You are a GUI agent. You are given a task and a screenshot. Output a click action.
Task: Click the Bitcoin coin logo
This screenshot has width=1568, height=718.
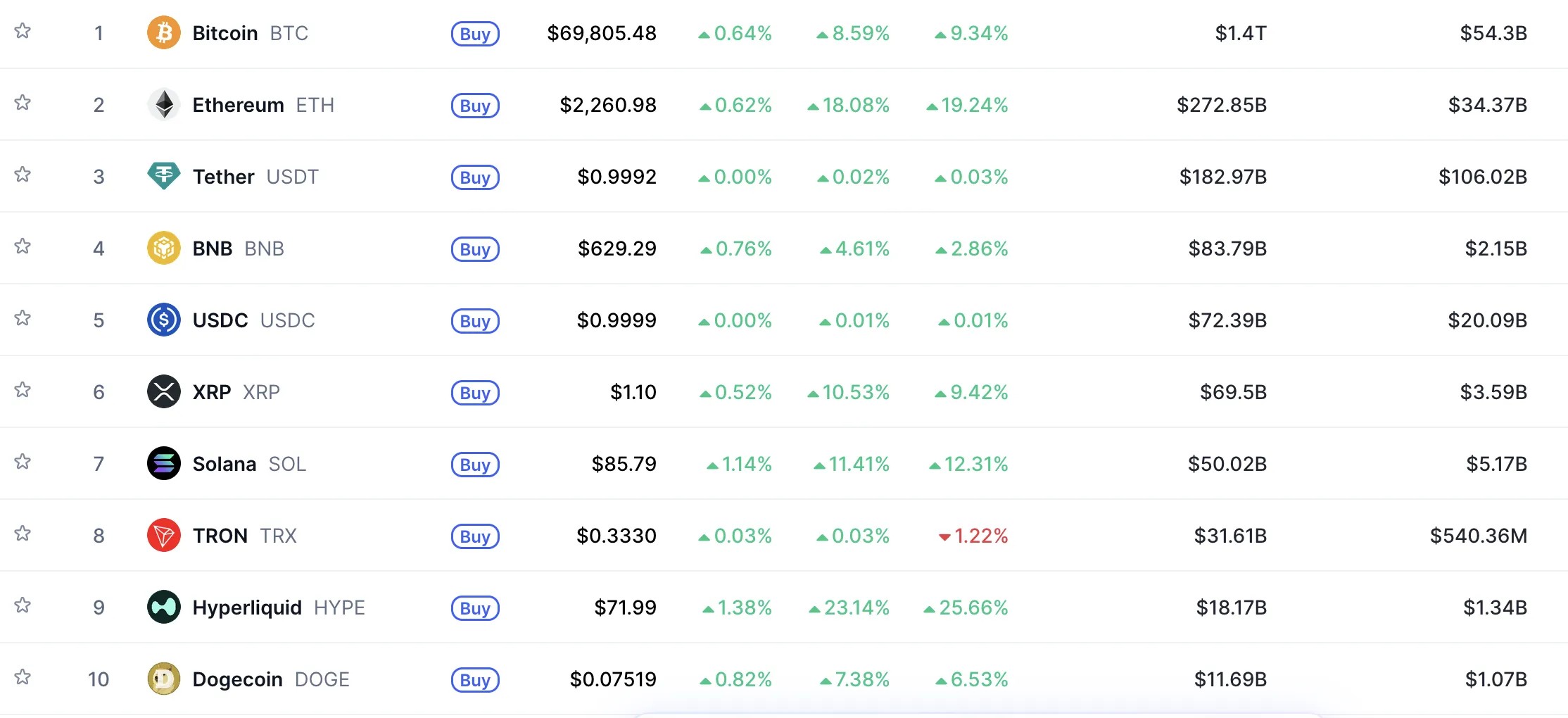point(164,33)
